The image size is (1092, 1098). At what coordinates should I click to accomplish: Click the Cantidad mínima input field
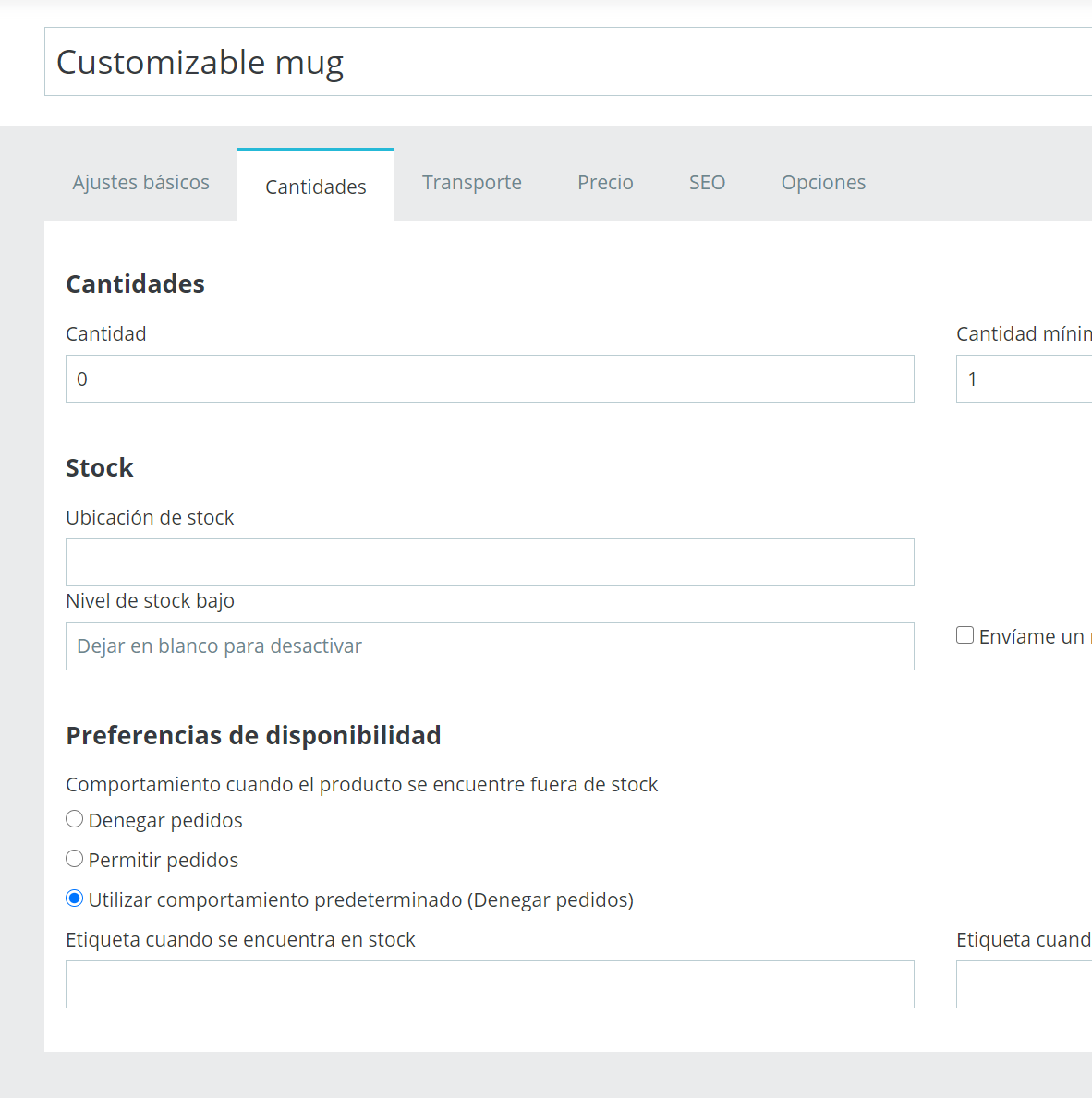coord(1024,379)
